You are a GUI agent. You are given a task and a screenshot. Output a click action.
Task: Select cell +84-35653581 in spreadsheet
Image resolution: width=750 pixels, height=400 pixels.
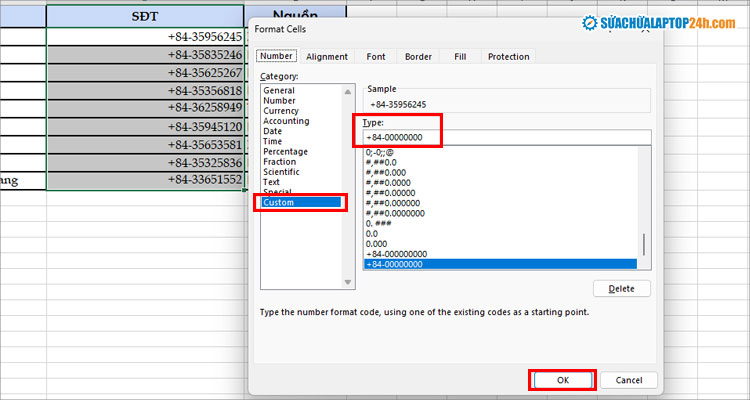pos(145,144)
